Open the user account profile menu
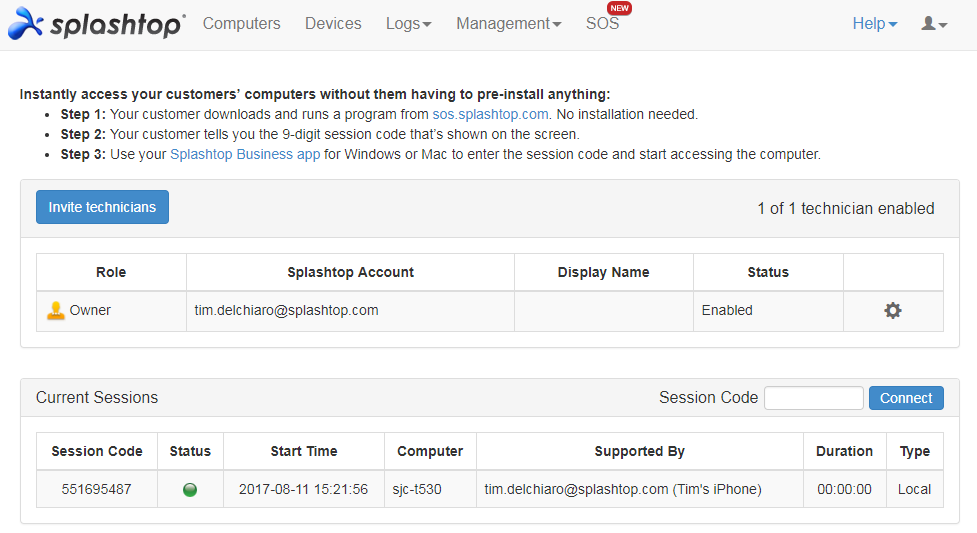The image size is (977, 533). (933, 24)
